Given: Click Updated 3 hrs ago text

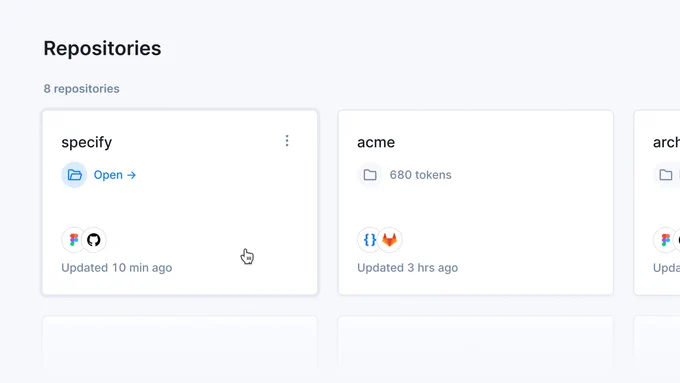Looking at the screenshot, I should 408,268.
